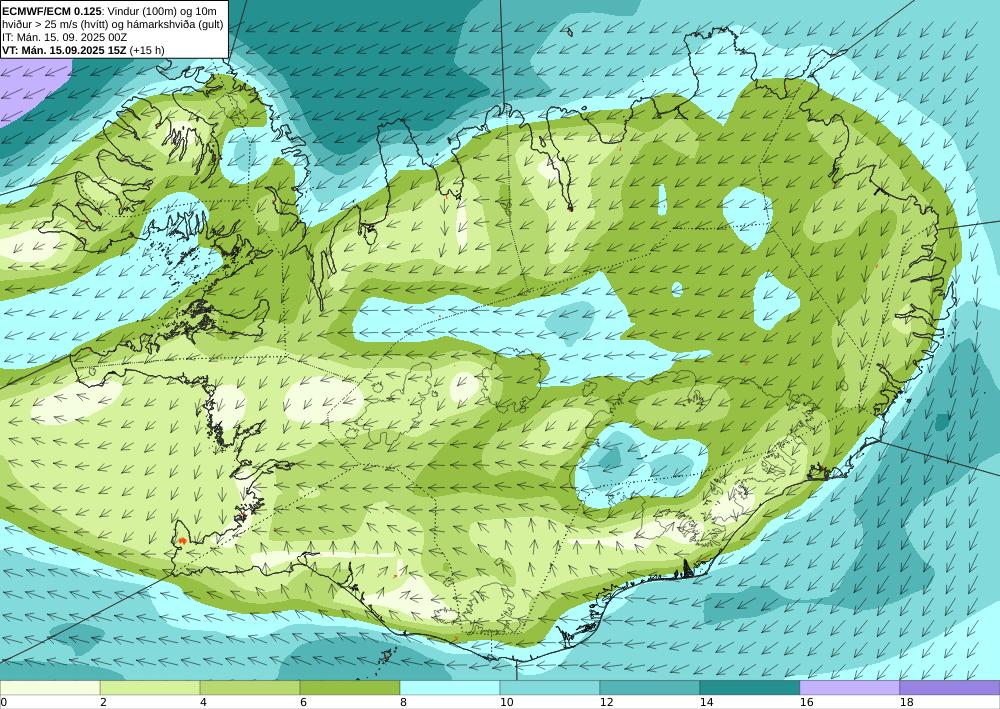The width and height of the screenshot is (1000, 709).
Task: Click the 8–10 m/s pale cyan legend swatch
Action: click(450, 687)
